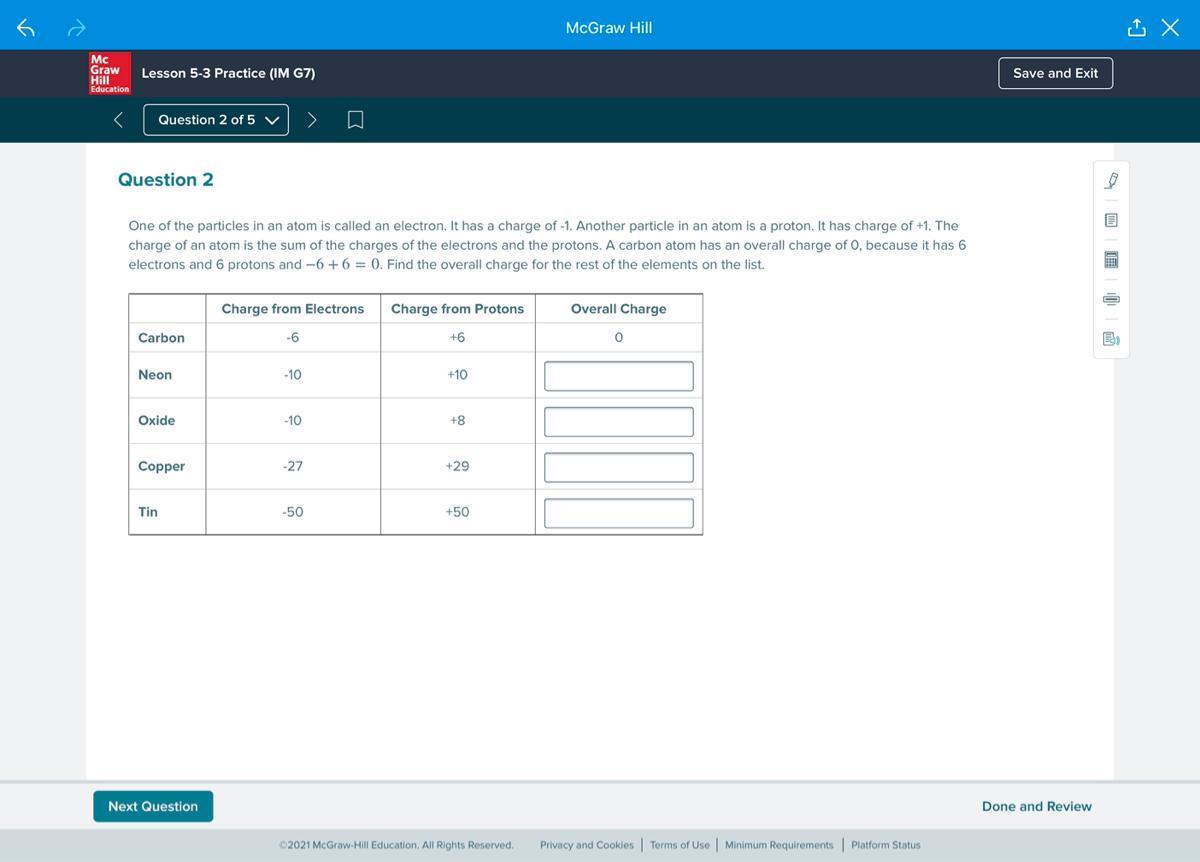Click Neon's +10 proton charge cell
Image resolution: width=1200 pixels, height=862 pixels.
457,375
